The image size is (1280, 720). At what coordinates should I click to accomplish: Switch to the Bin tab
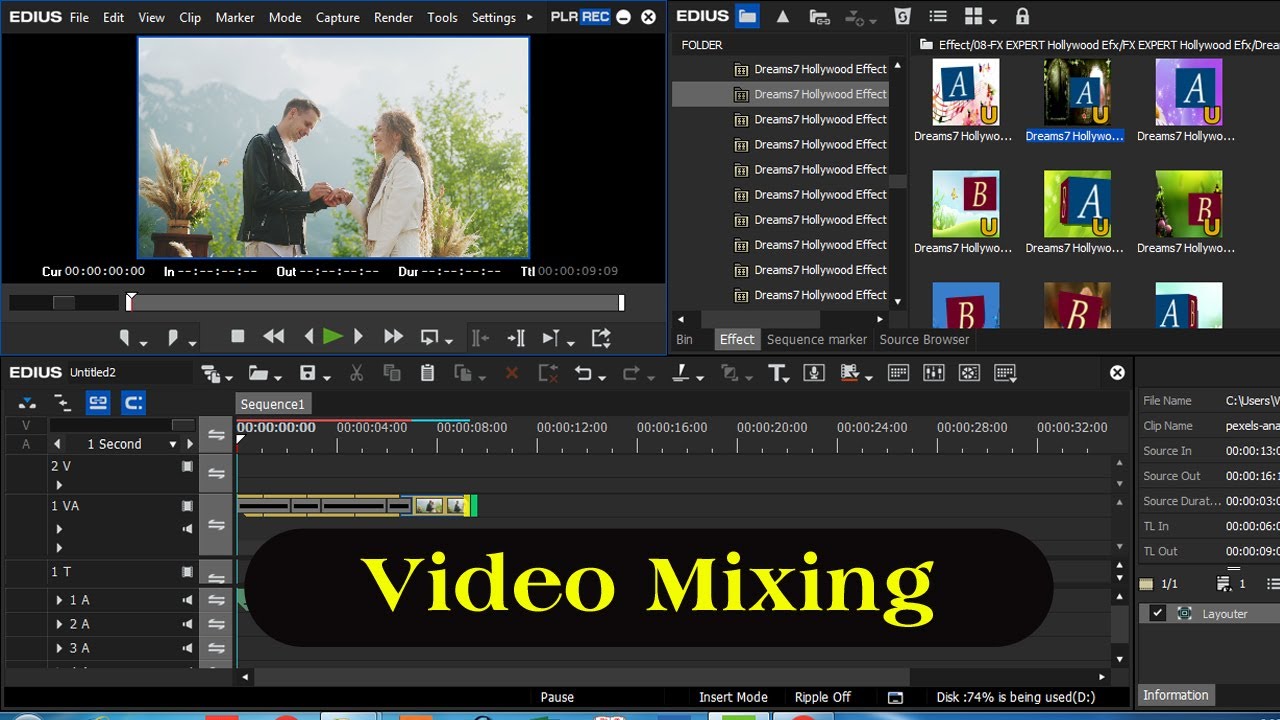click(x=684, y=339)
